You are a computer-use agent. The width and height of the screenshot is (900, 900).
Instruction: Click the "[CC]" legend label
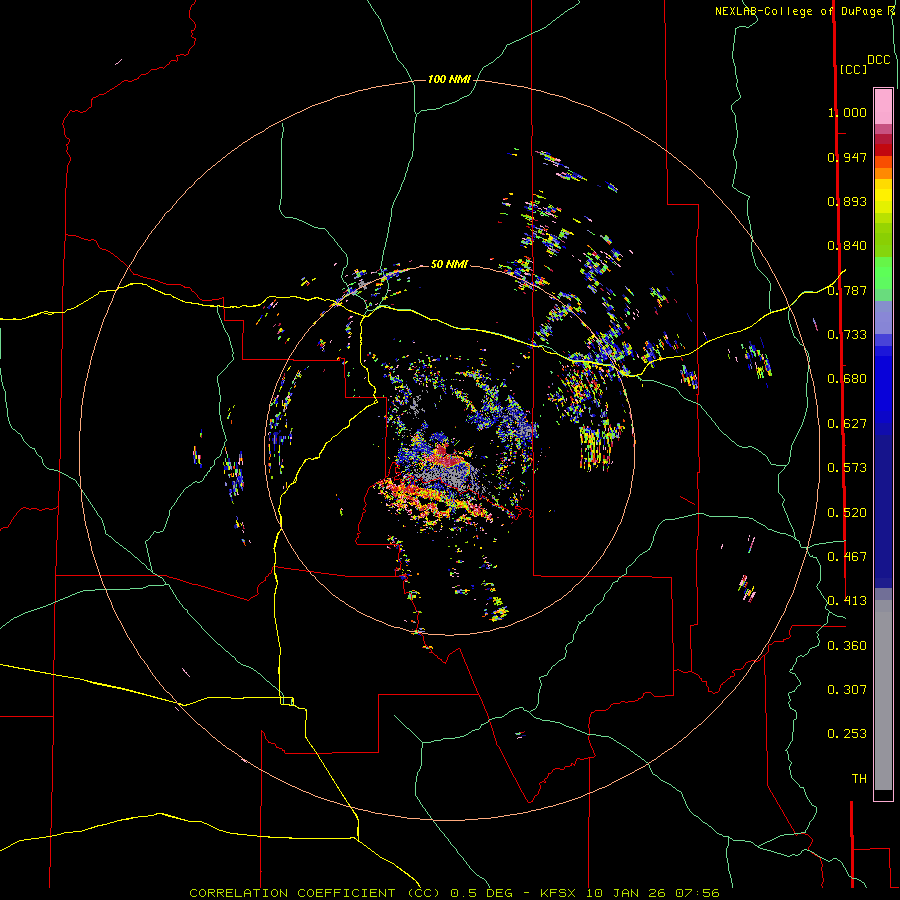click(853, 69)
